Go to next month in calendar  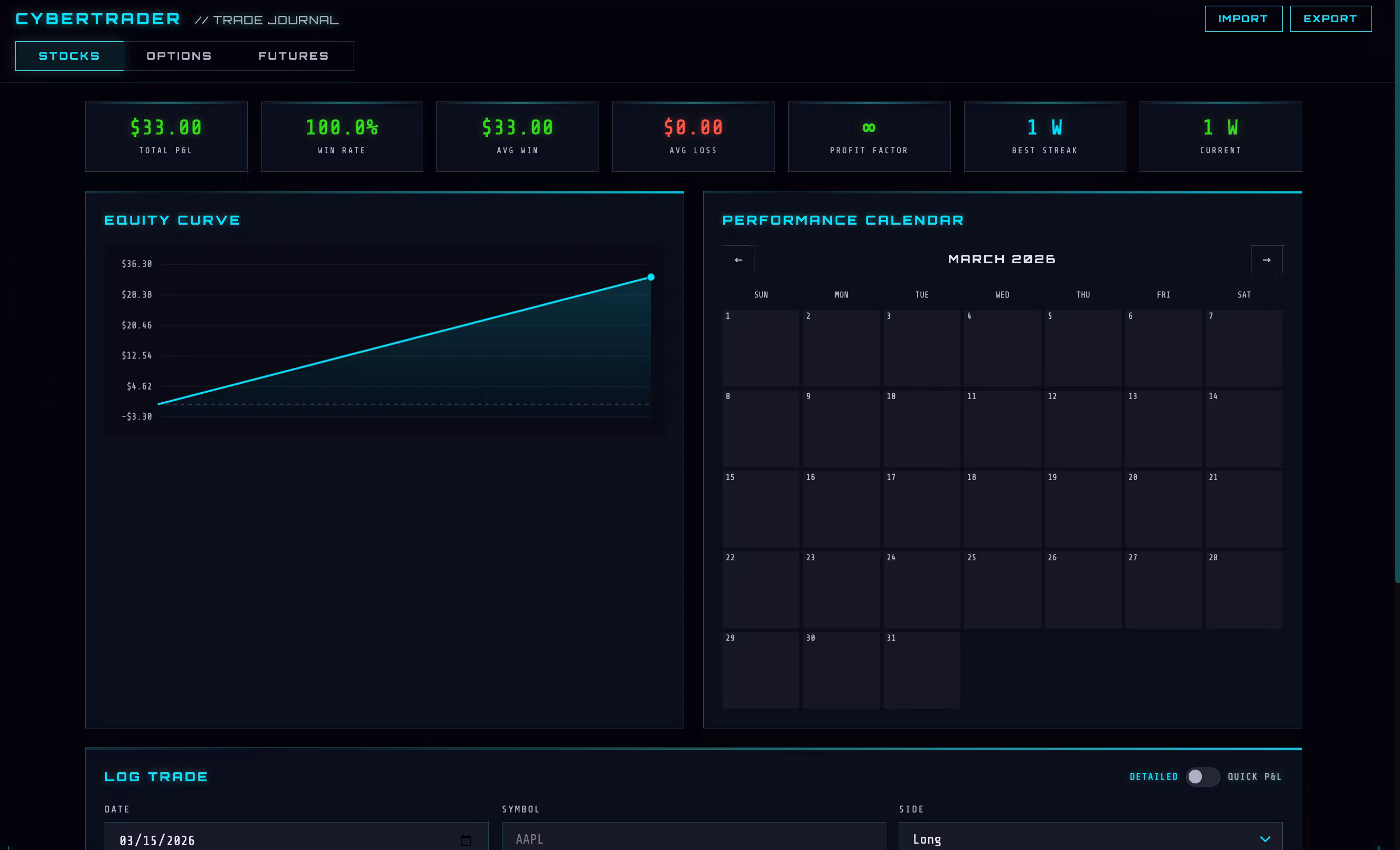[x=1266, y=260]
